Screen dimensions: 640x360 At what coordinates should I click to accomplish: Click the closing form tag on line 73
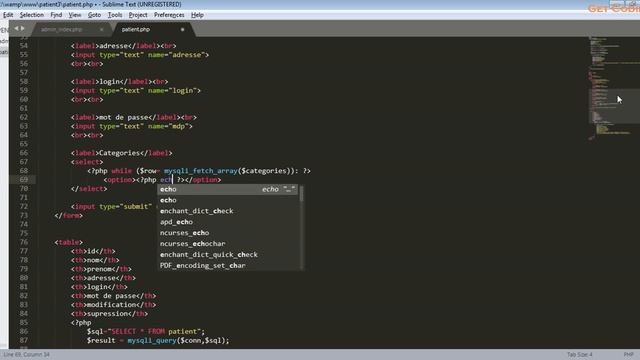(69, 216)
